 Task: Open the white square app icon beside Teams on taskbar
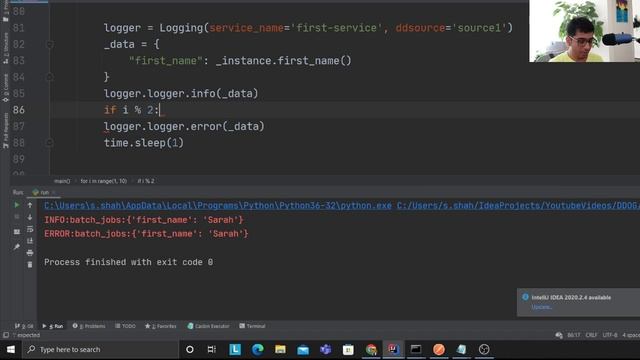click(348, 349)
